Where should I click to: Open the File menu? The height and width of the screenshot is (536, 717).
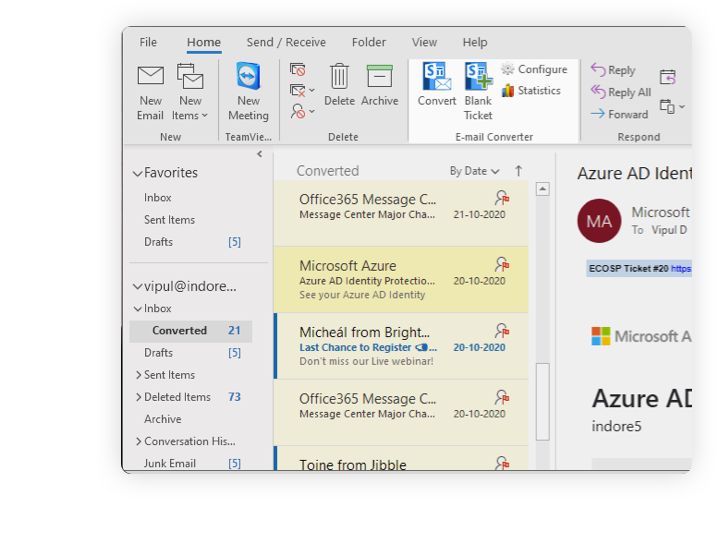(148, 42)
